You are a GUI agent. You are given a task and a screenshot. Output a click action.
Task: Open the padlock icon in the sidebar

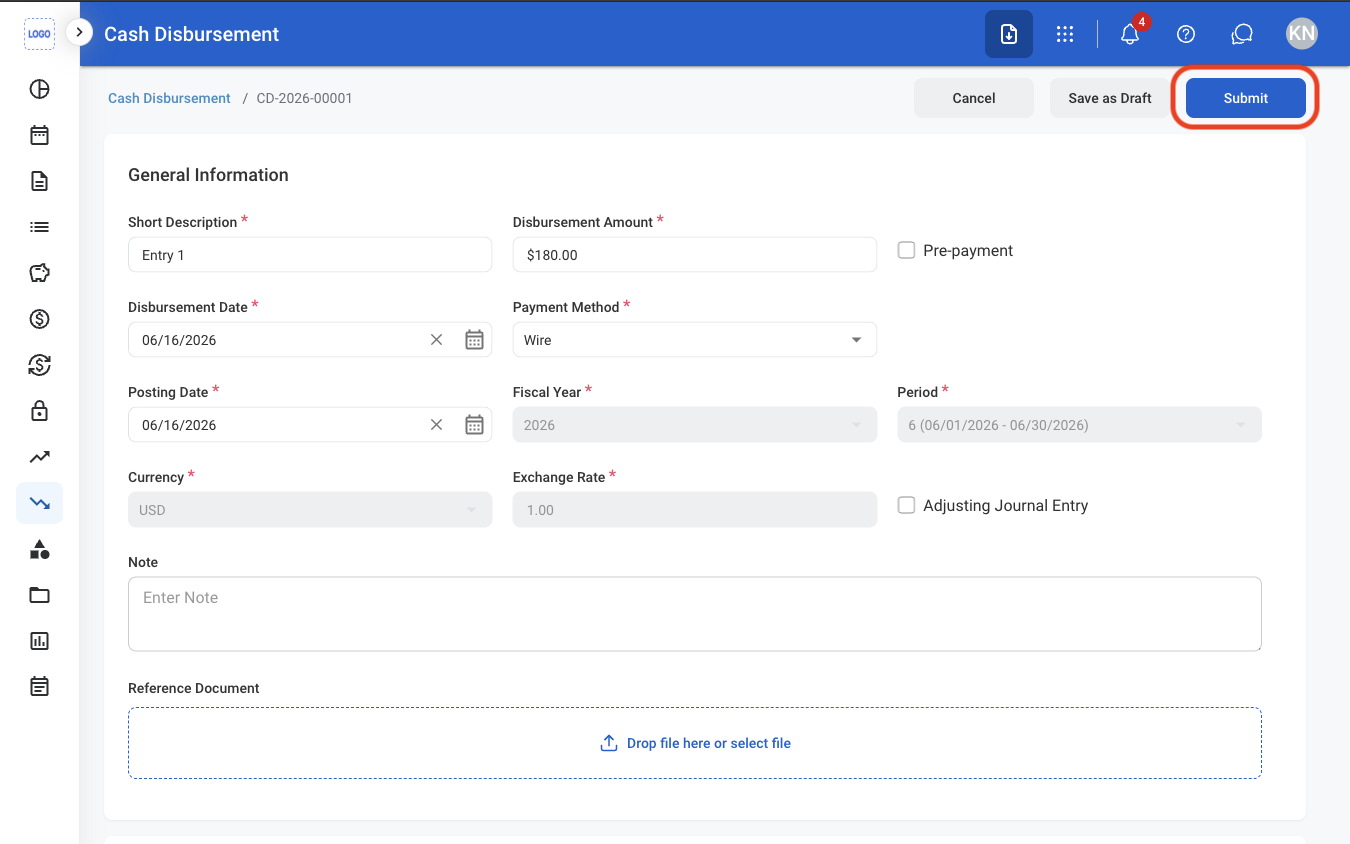click(39, 411)
